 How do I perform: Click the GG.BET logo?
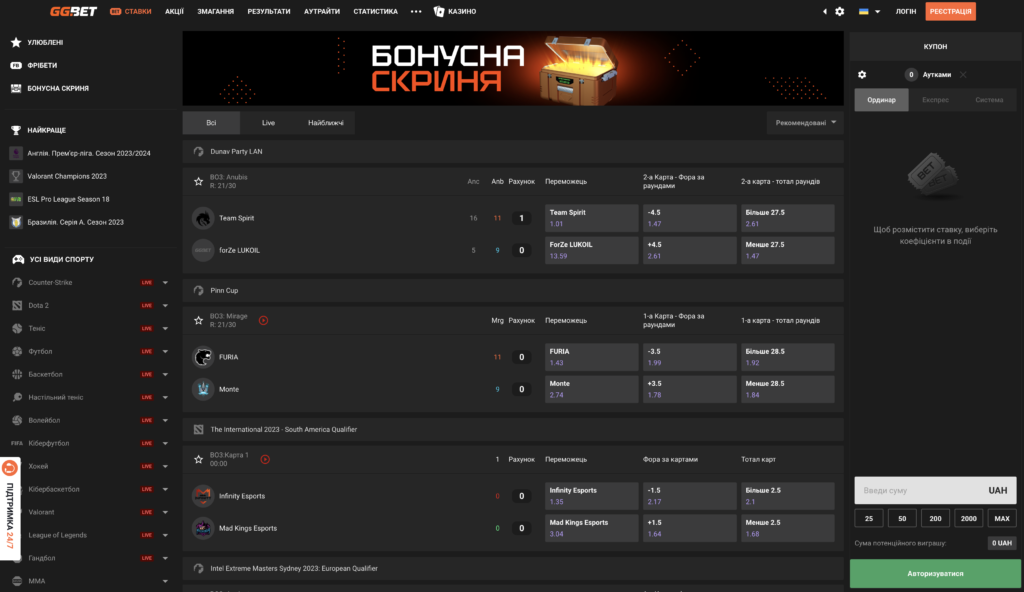pyautogui.click(x=73, y=11)
